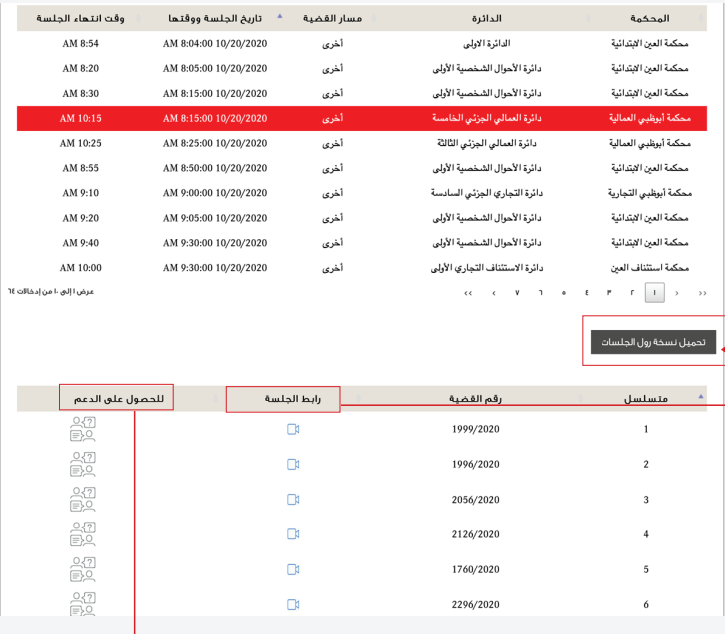The image size is (725, 634).
Task: Click case number 2296/2020
Action: pyautogui.click(x=475, y=604)
